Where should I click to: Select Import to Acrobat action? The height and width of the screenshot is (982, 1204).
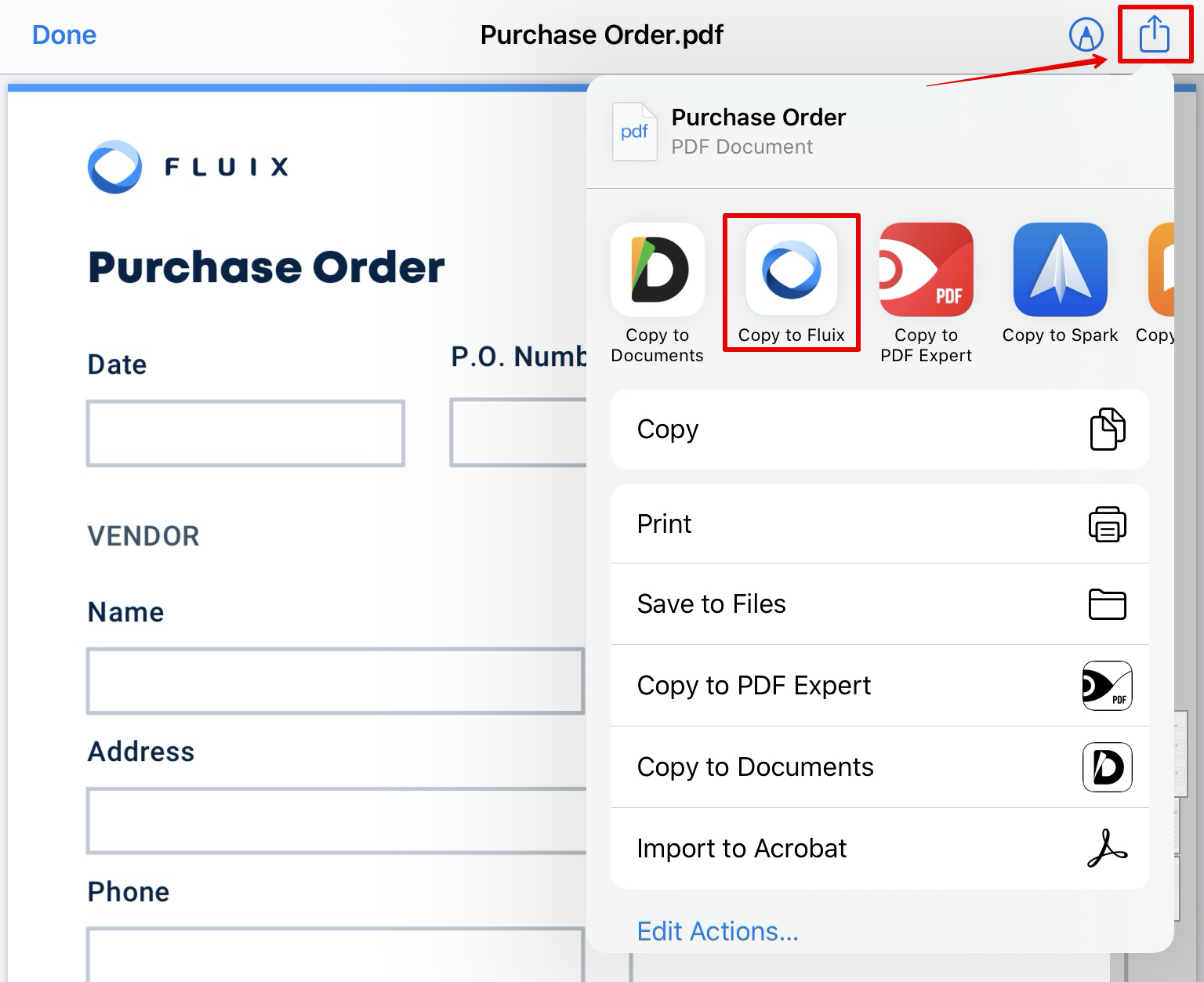coord(879,849)
